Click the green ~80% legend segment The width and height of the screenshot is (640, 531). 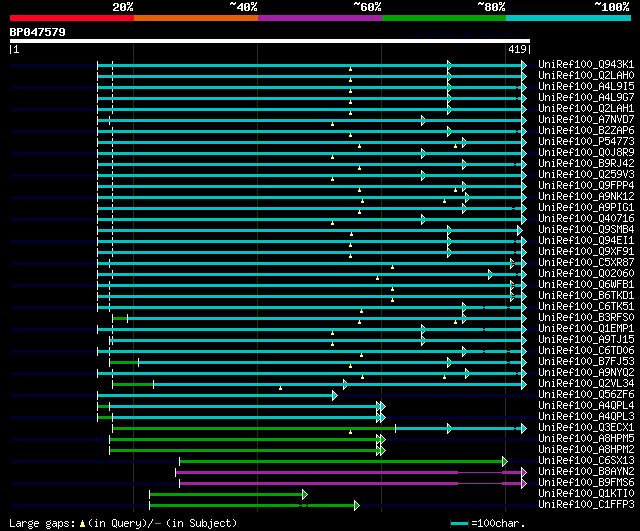click(x=444, y=18)
